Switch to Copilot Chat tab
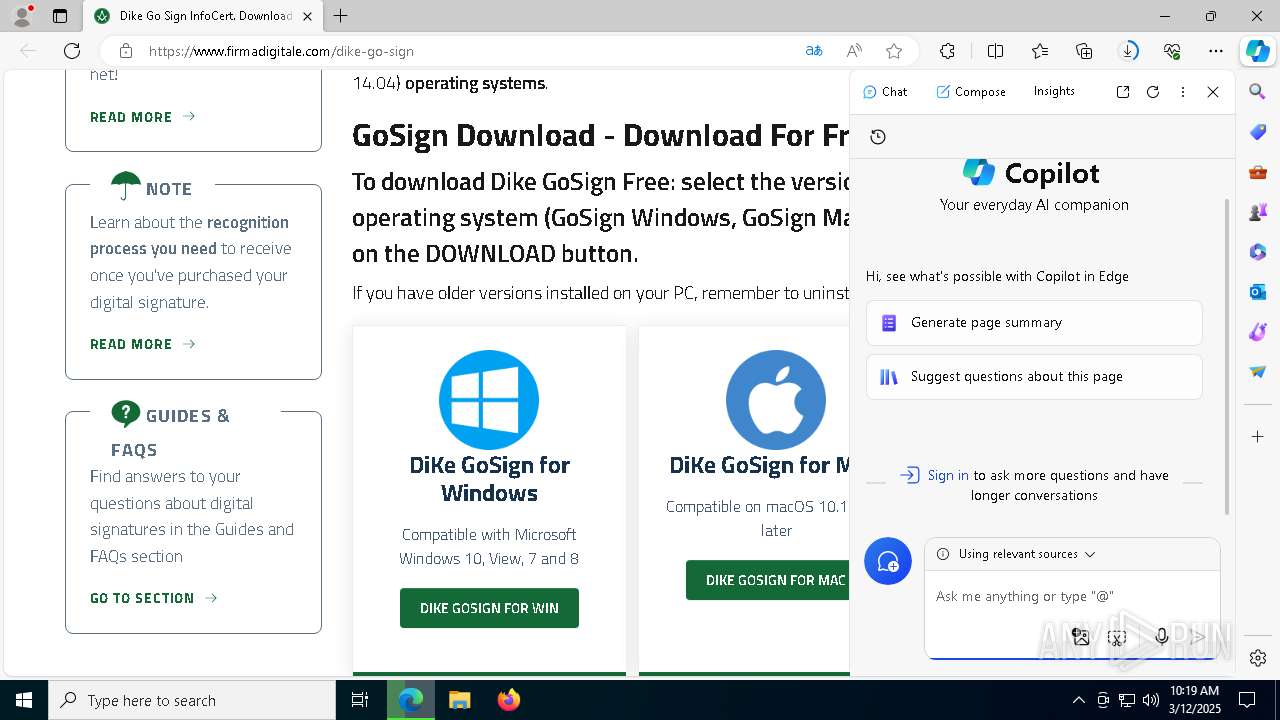 885,91
